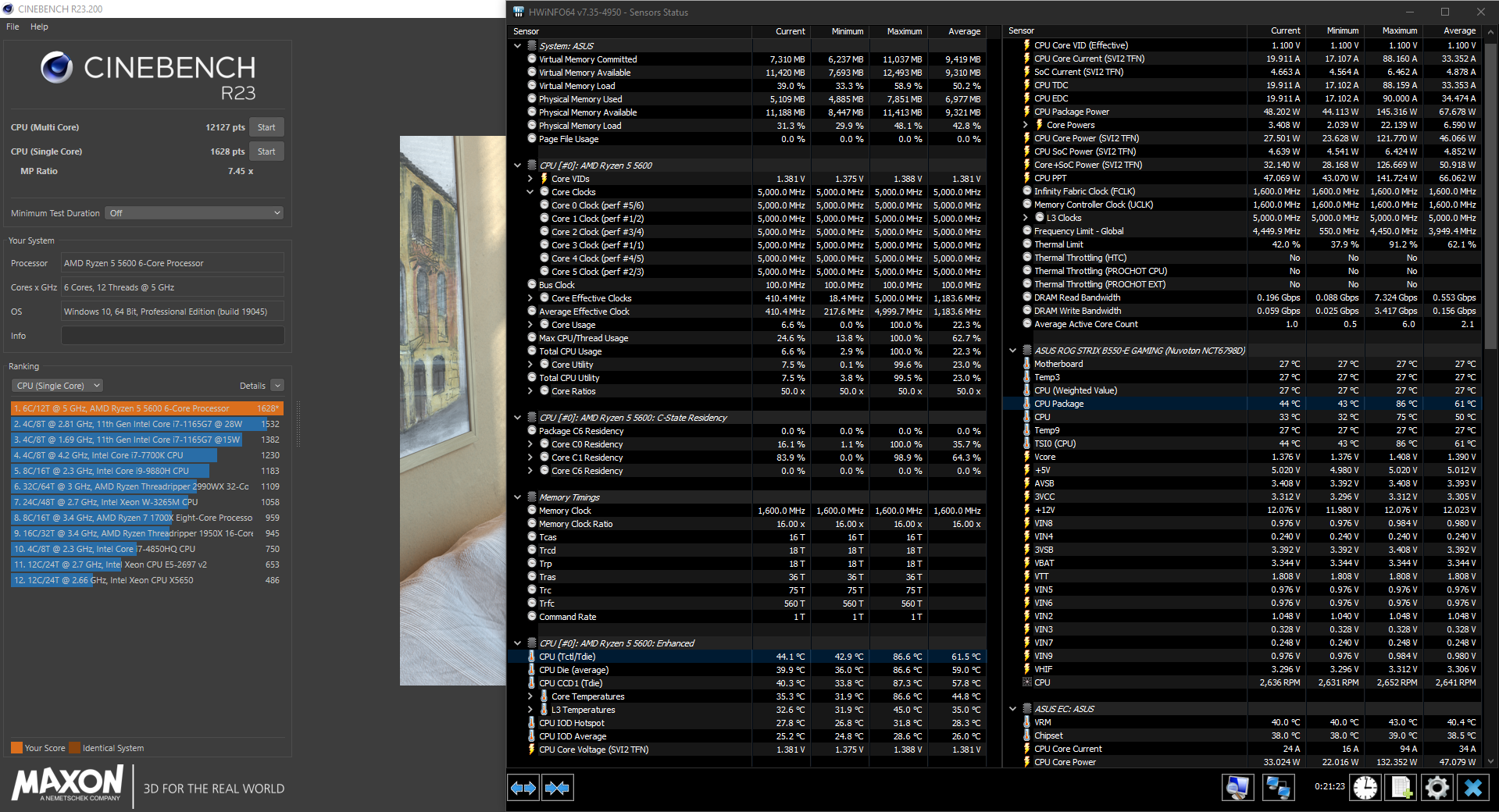Open the CPU (Single Core) ranking dropdown
The height and width of the screenshot is (812, 1499).
click(x=57, y=386)
